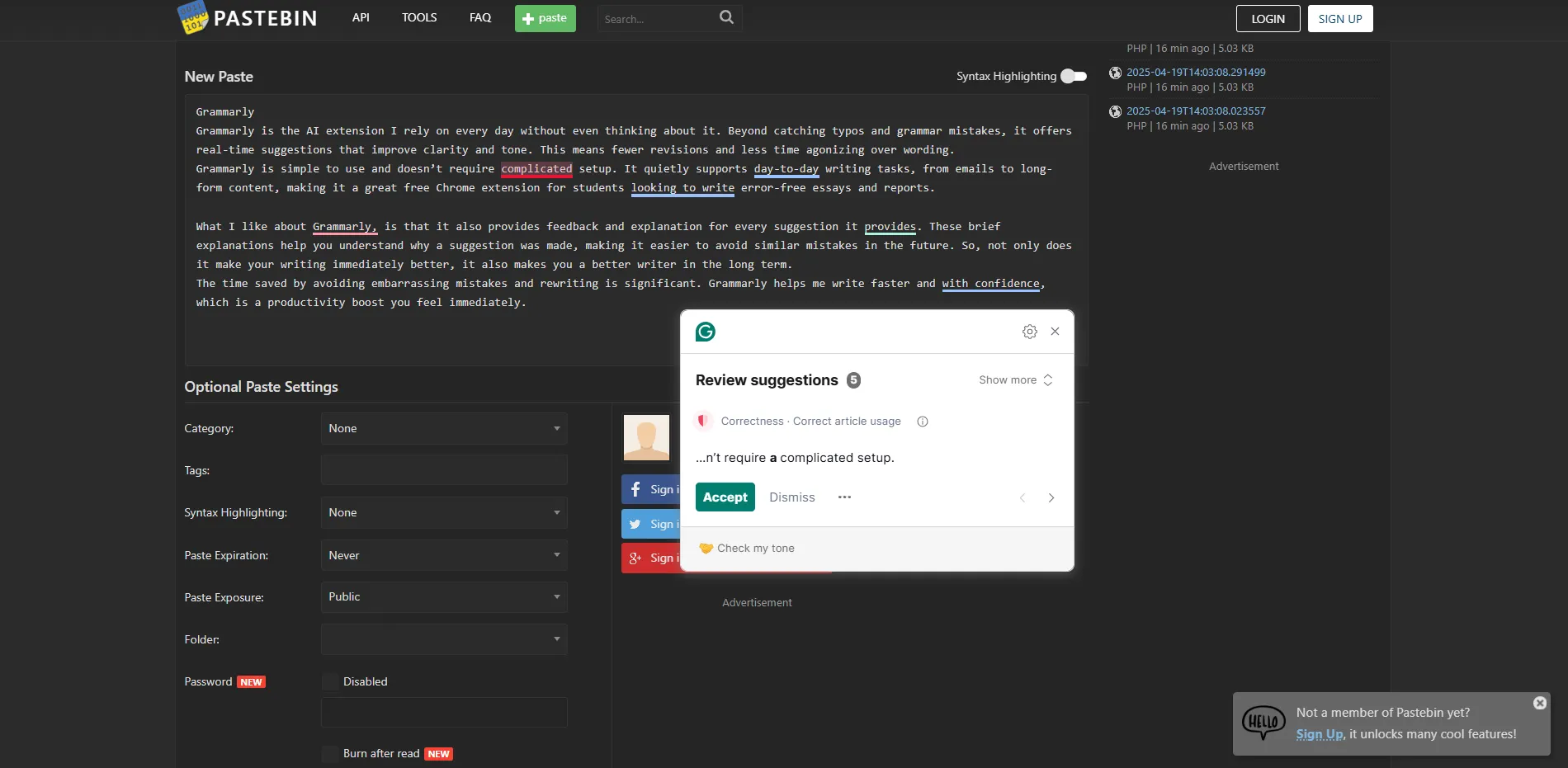Open the Paste Exposure dropdown
The height and width of the screenshot is (768, 1568).
pos(443,596)
